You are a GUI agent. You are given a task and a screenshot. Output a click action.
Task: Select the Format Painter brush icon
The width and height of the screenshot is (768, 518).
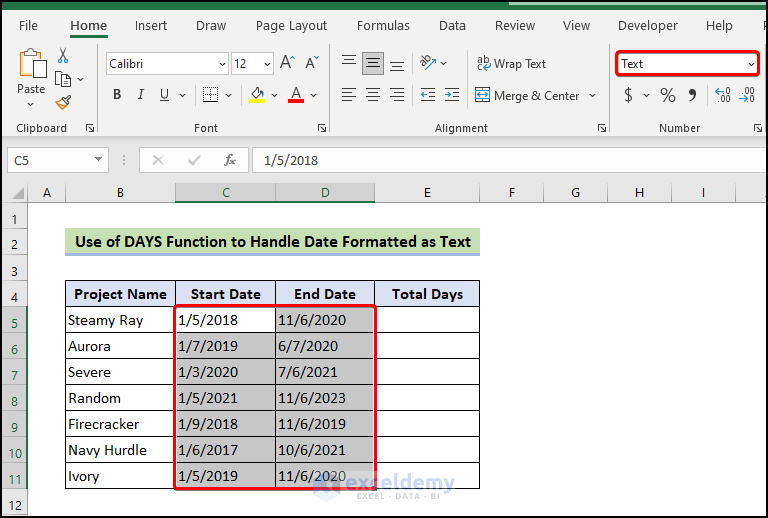coord(63,102)
